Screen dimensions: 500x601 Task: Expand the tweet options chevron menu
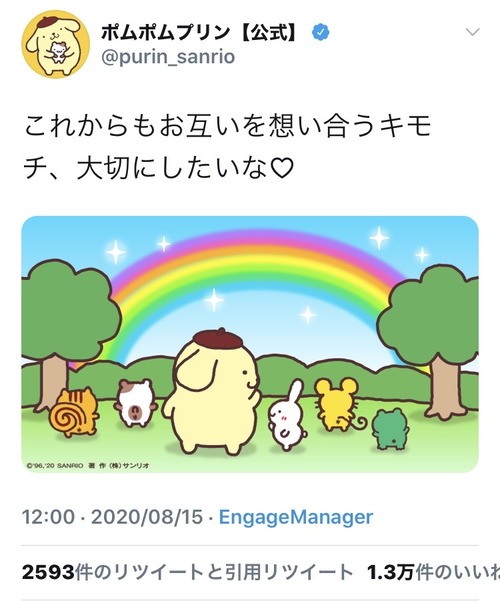click(472, 32)
